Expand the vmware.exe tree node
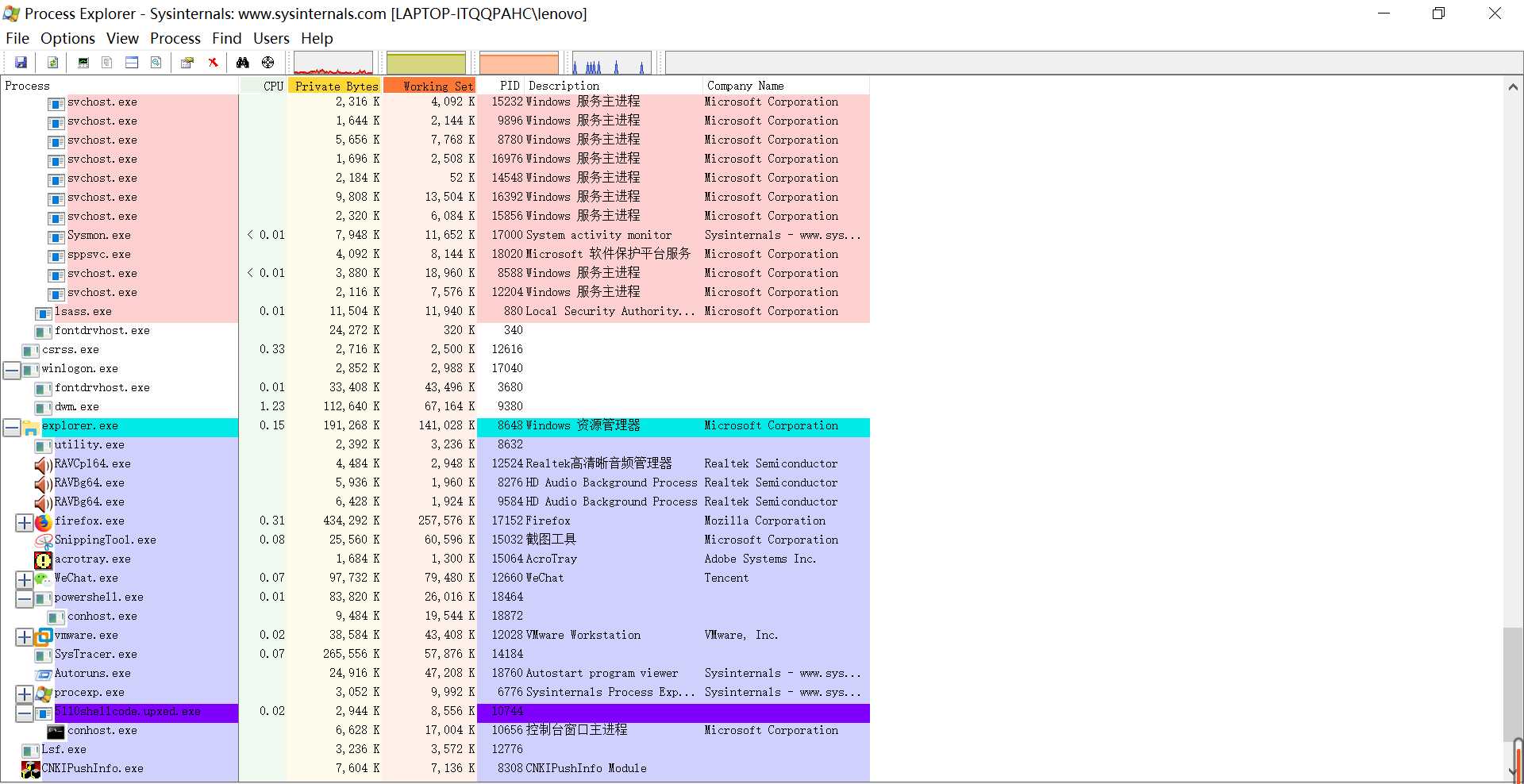The width and height of the screenshot is (1524, 784). click(x=25, y=636)
